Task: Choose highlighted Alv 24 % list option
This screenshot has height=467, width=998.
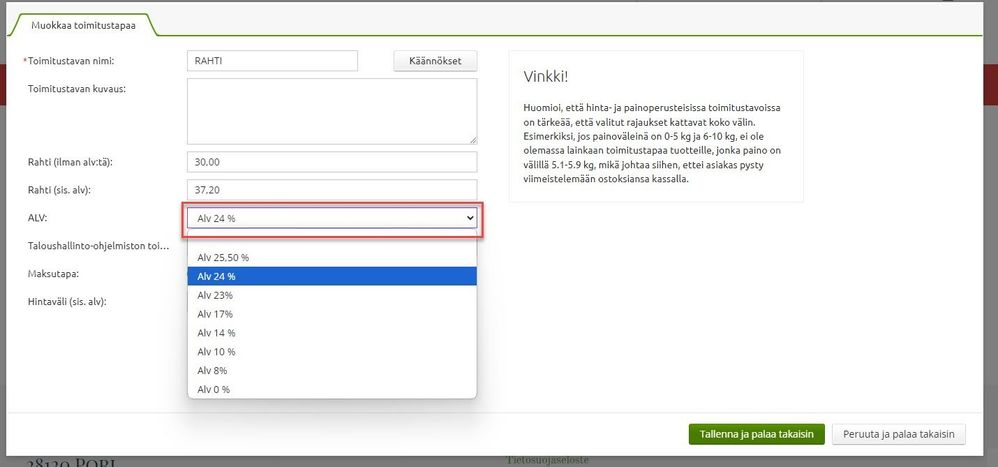Action: point(332,276)
